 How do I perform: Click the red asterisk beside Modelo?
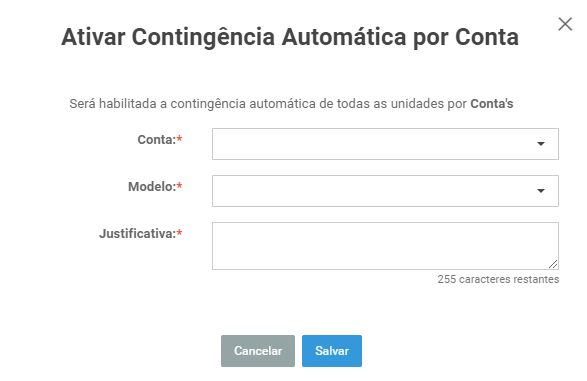[x=179, y=186]
